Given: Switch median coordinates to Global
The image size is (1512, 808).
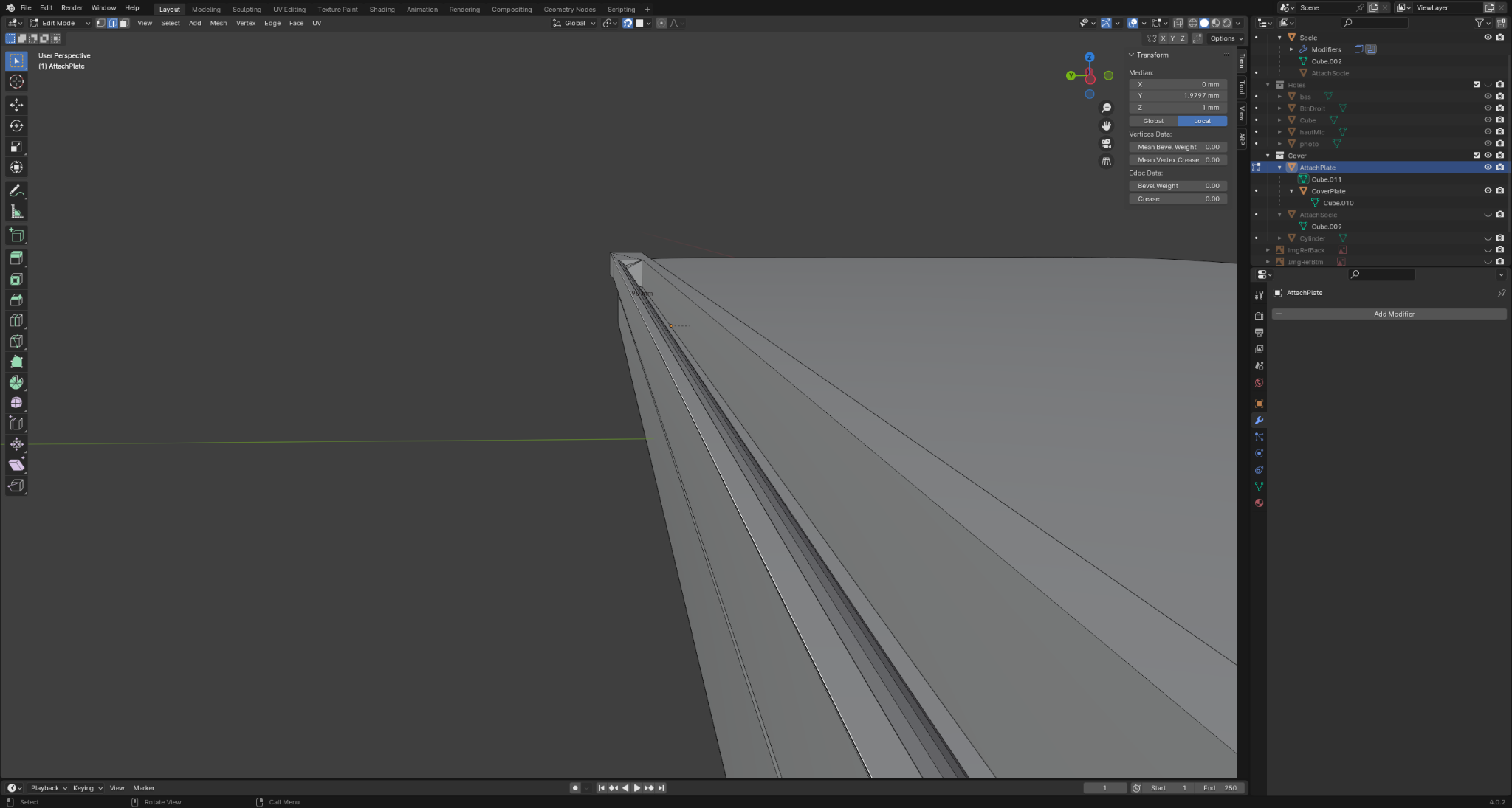Looking at the screenshot, I should coord(1153,121).
